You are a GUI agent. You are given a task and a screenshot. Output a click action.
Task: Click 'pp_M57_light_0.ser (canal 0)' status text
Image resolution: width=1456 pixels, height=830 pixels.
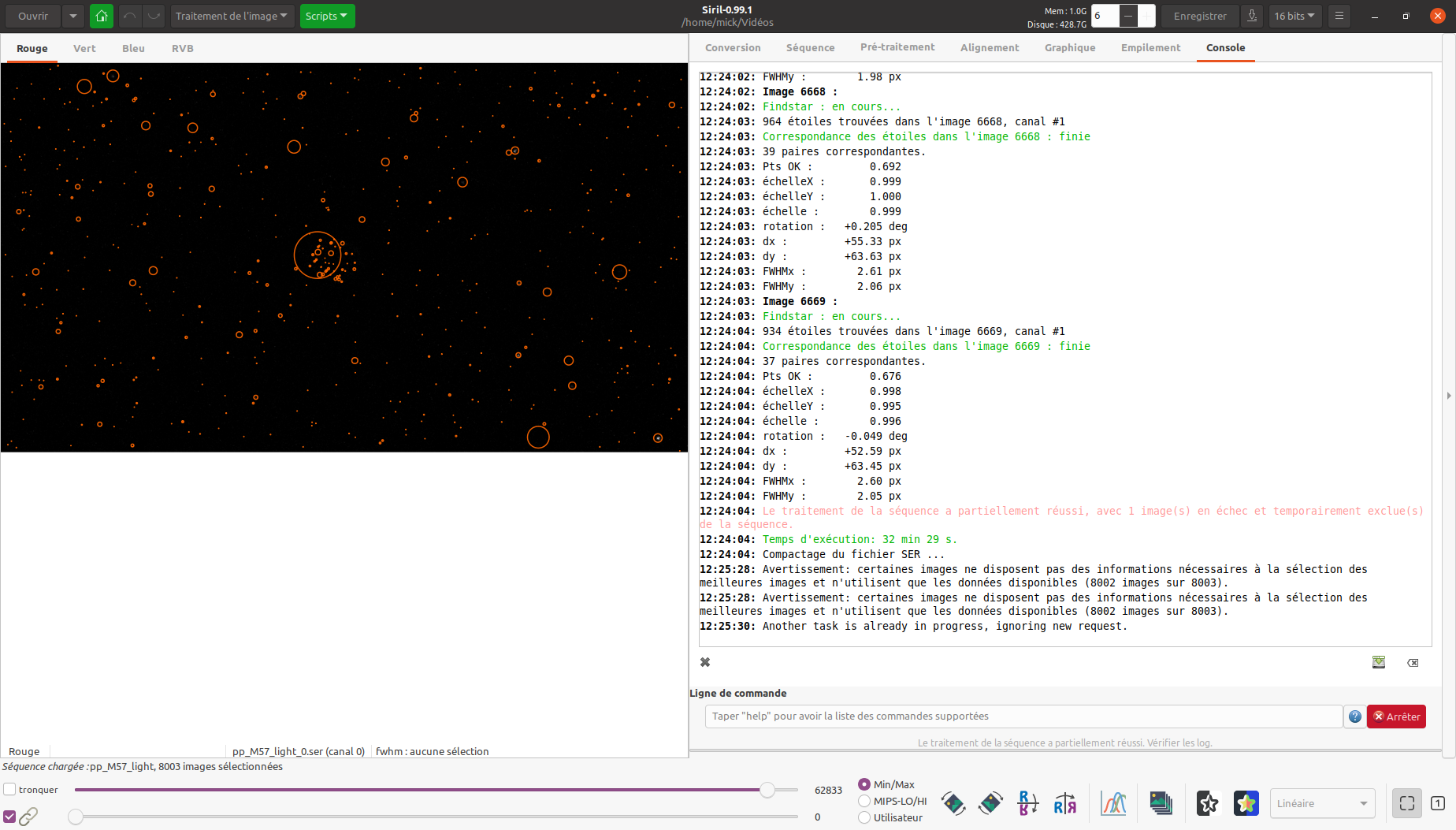299,751
